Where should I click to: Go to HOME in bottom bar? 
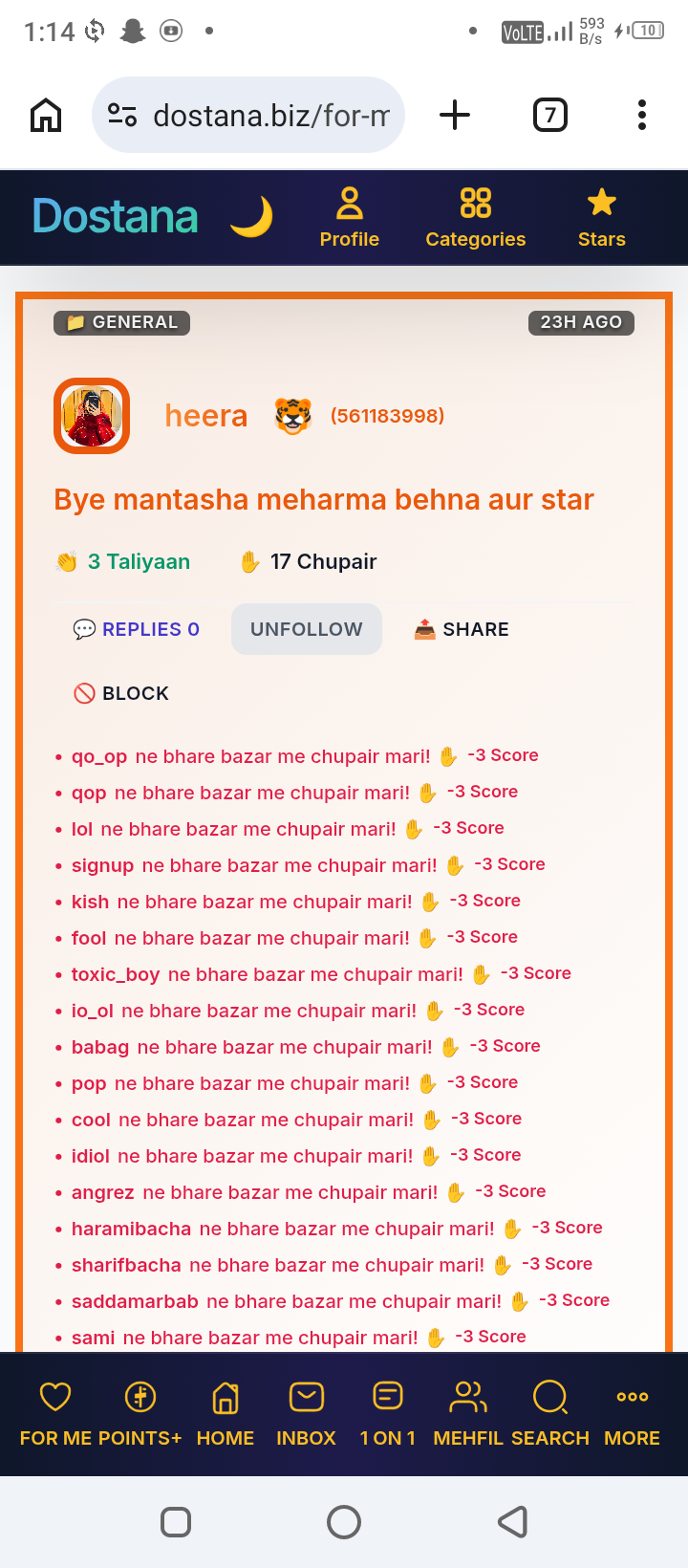[x=226, y=1414]
